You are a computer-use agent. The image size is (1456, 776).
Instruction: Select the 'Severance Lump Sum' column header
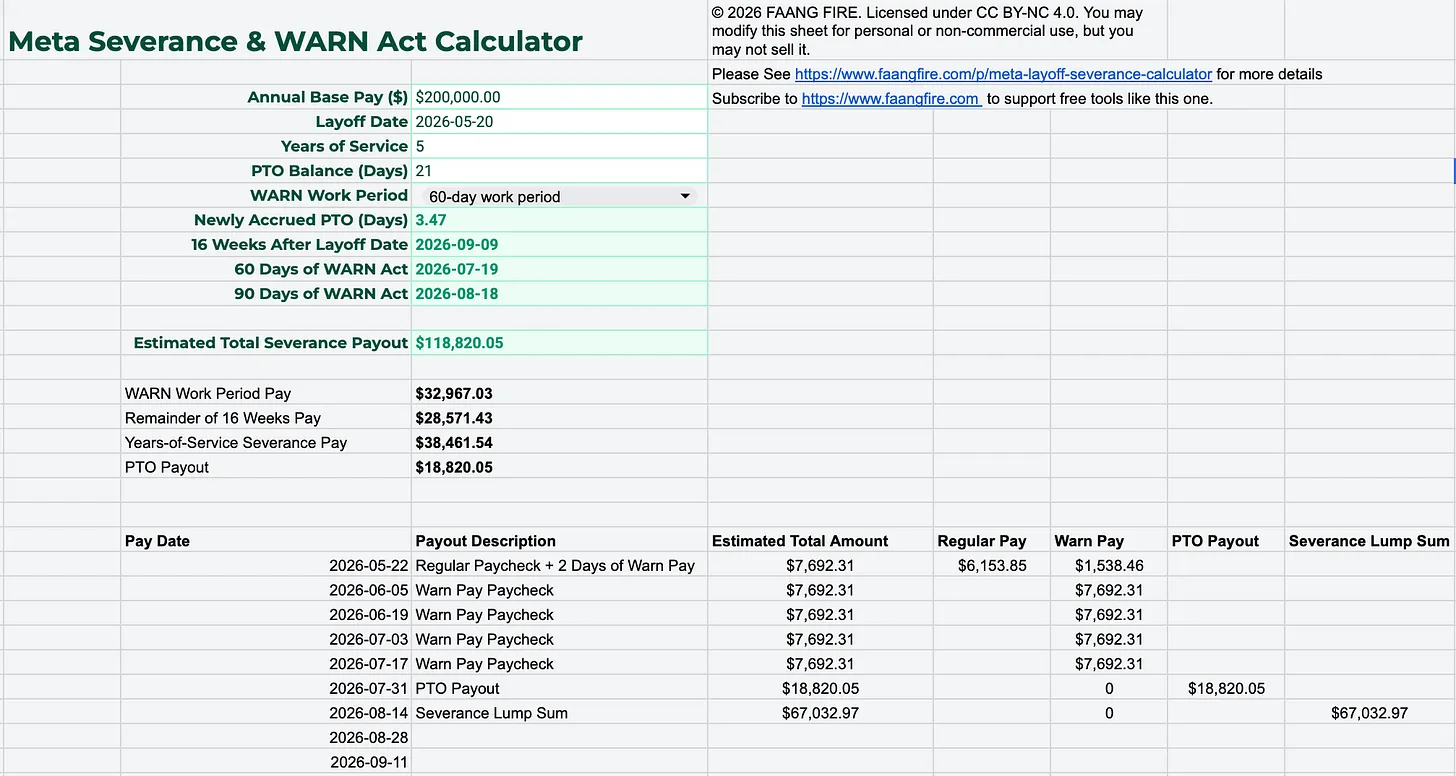pos(1369,541)
